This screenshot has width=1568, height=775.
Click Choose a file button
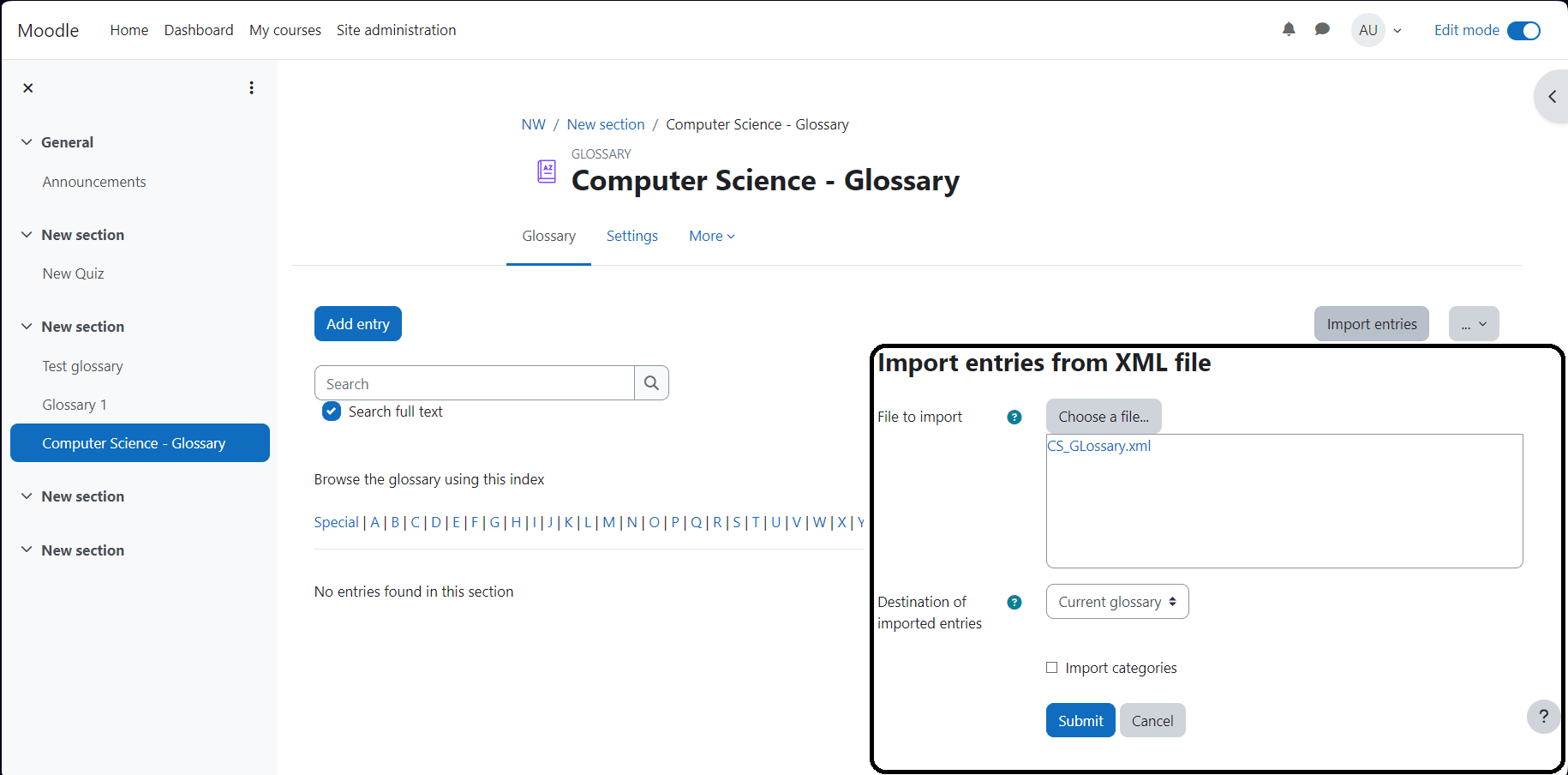pos(1104,417)
